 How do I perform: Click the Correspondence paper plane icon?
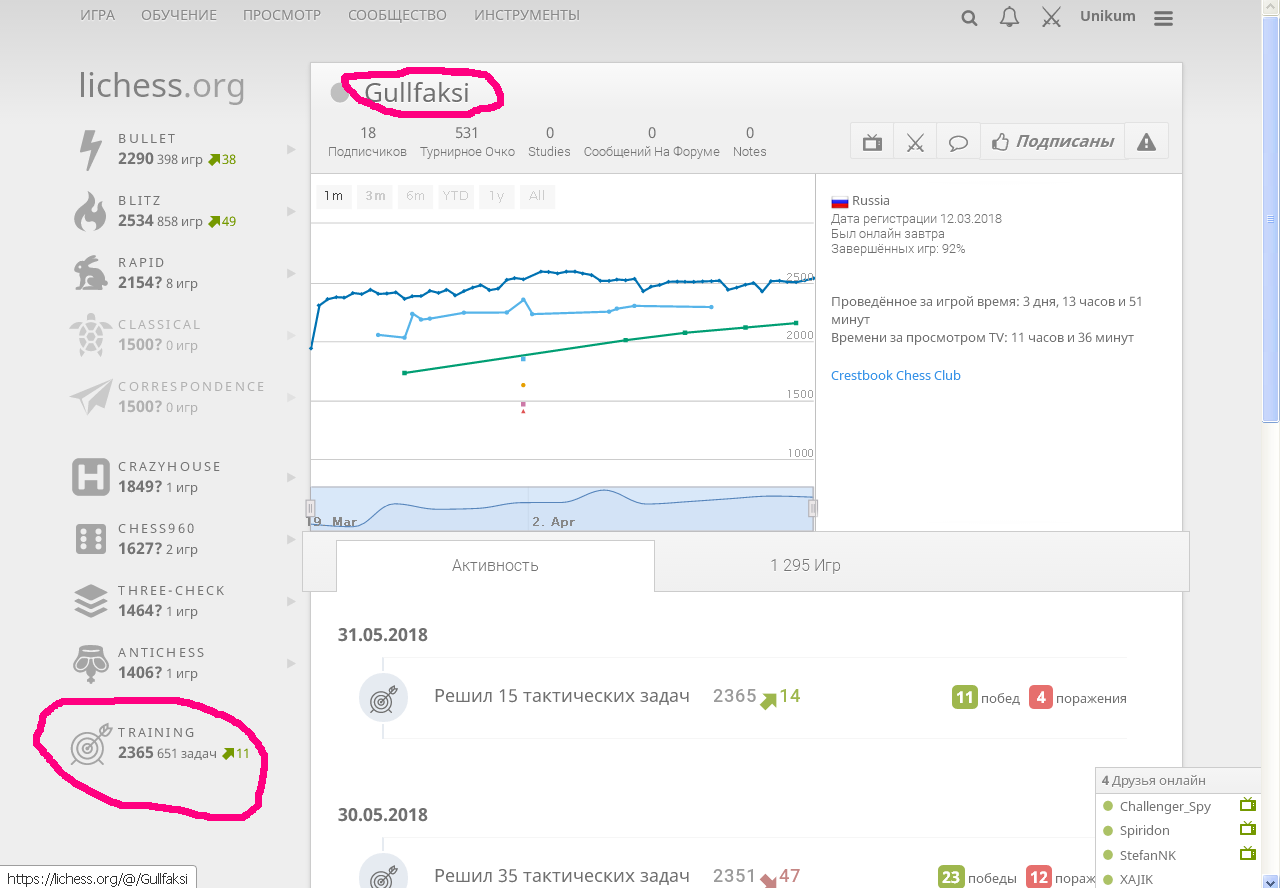[x=90, y=397]
